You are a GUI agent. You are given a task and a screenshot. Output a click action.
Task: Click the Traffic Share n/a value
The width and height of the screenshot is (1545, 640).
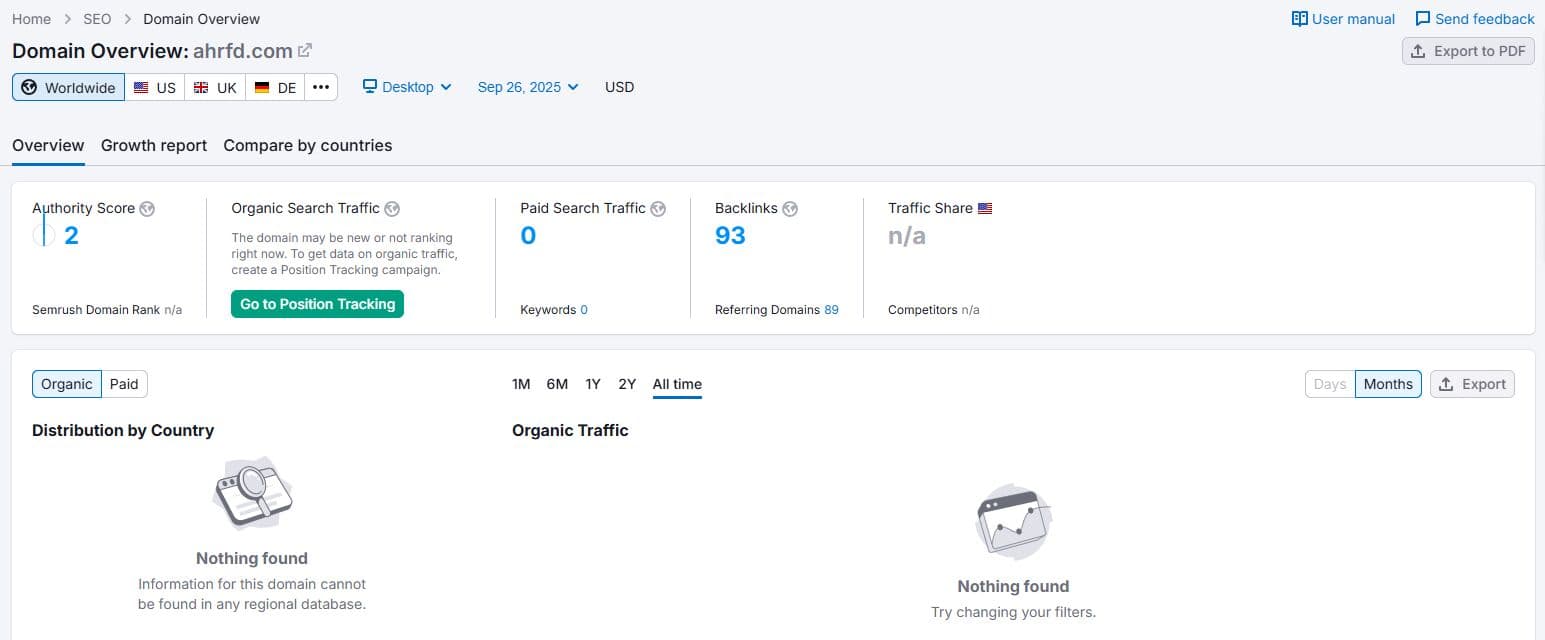click(907, 236)
